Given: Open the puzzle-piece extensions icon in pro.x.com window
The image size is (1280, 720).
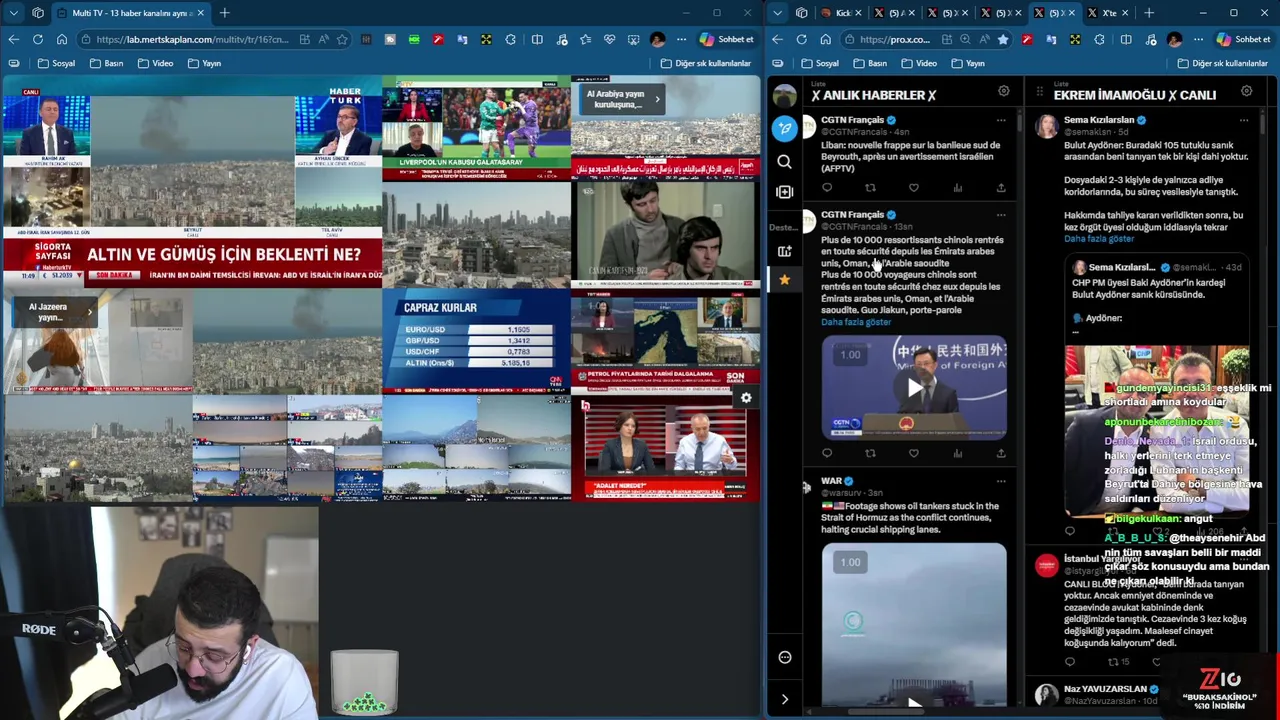Looking at the screenshot, I should [1099, 39].
